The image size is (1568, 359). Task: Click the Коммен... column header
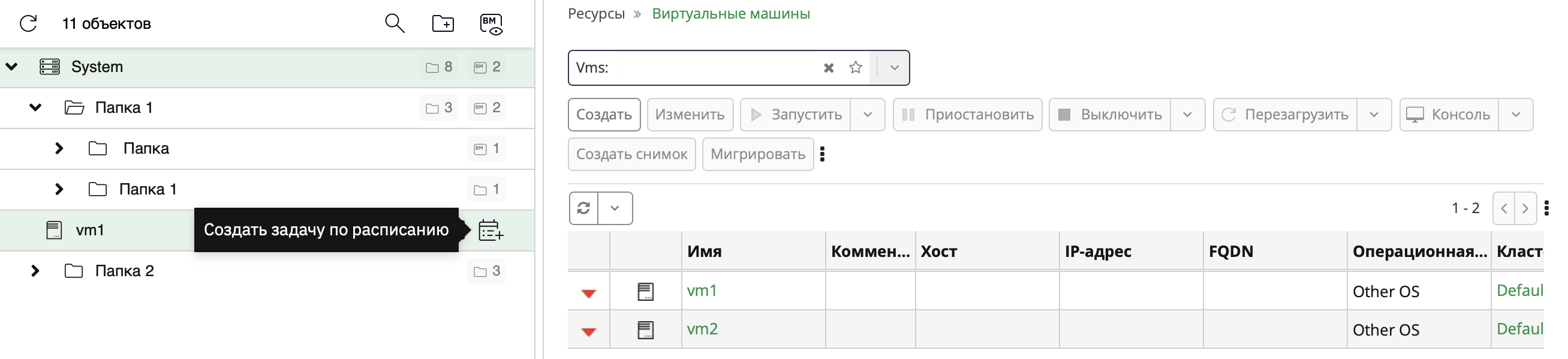(870, 251)
